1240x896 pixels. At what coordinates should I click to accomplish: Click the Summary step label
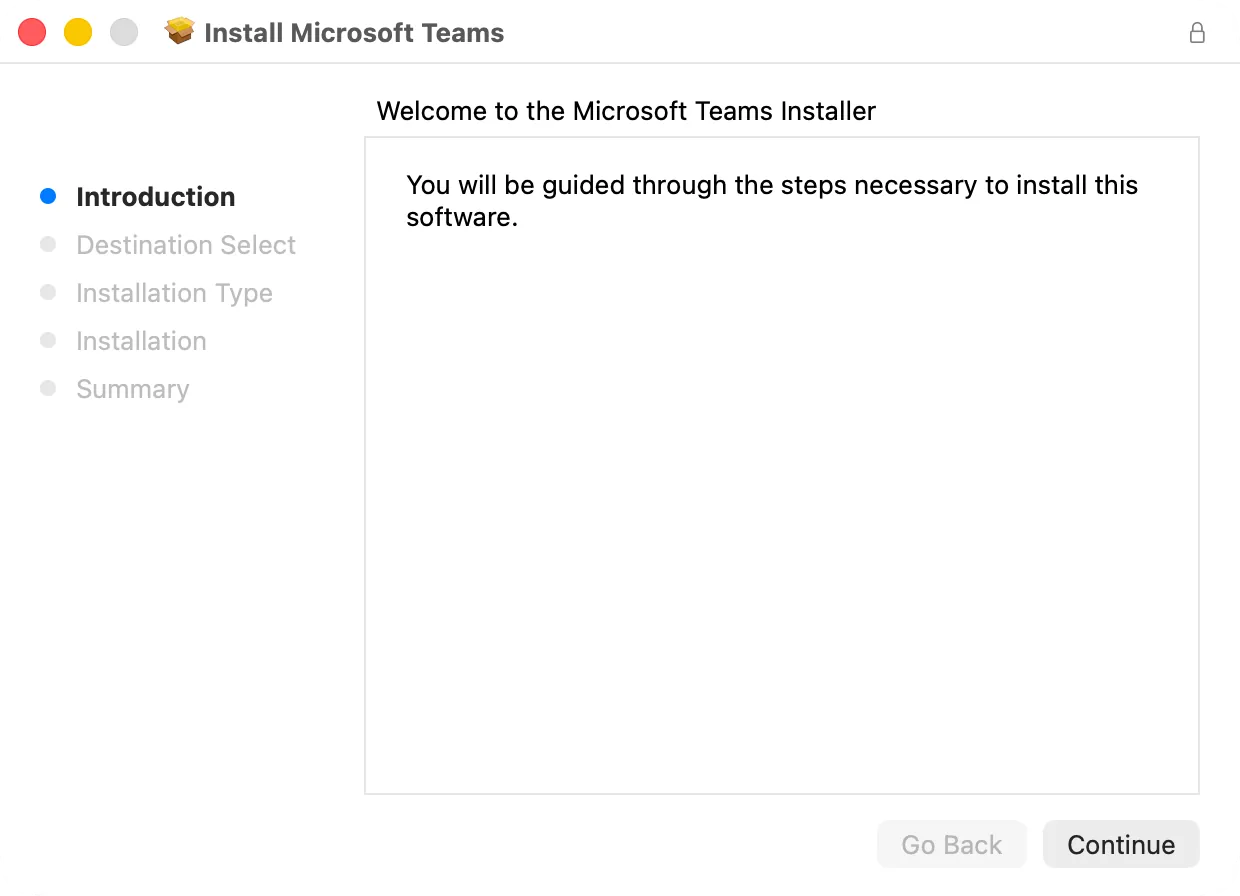pos(132,389)
